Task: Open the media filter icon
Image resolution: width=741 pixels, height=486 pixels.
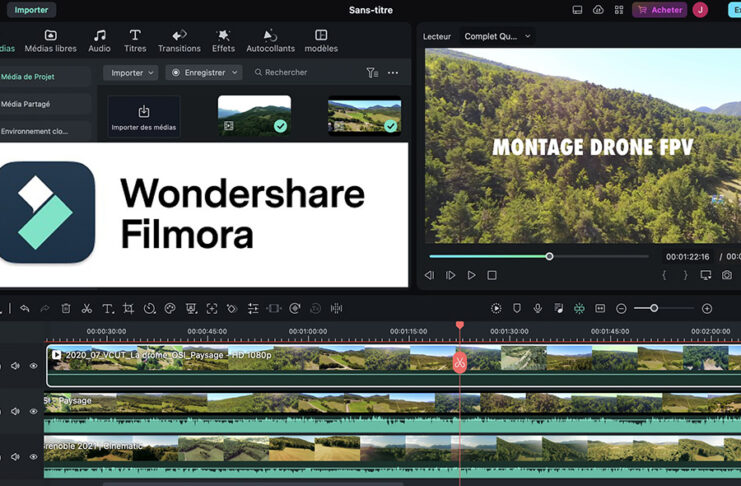Action: (x=372, y=73)
